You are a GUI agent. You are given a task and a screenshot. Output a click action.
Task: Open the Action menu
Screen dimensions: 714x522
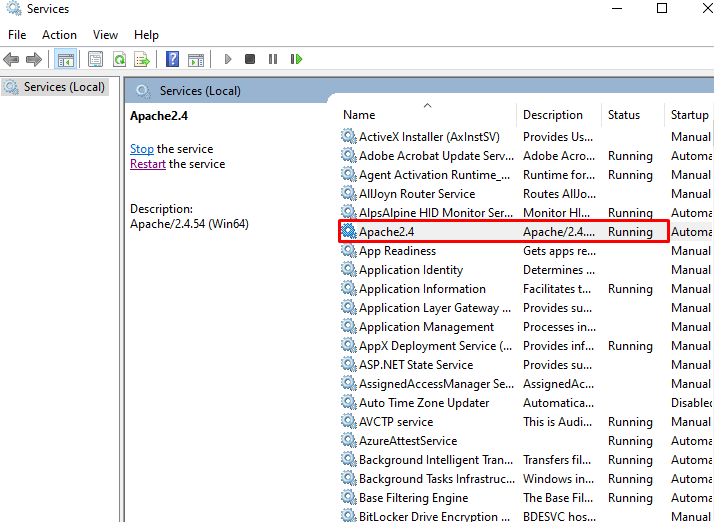point(59,35)
